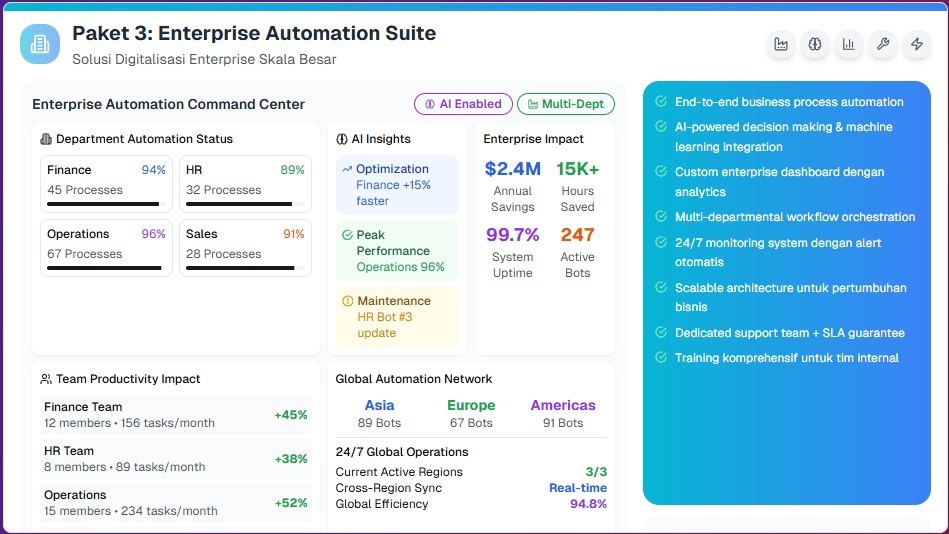This screenshot has width=949, height=534.
Task: Click the brain AI icon button in header
Action: coord(815,45)
